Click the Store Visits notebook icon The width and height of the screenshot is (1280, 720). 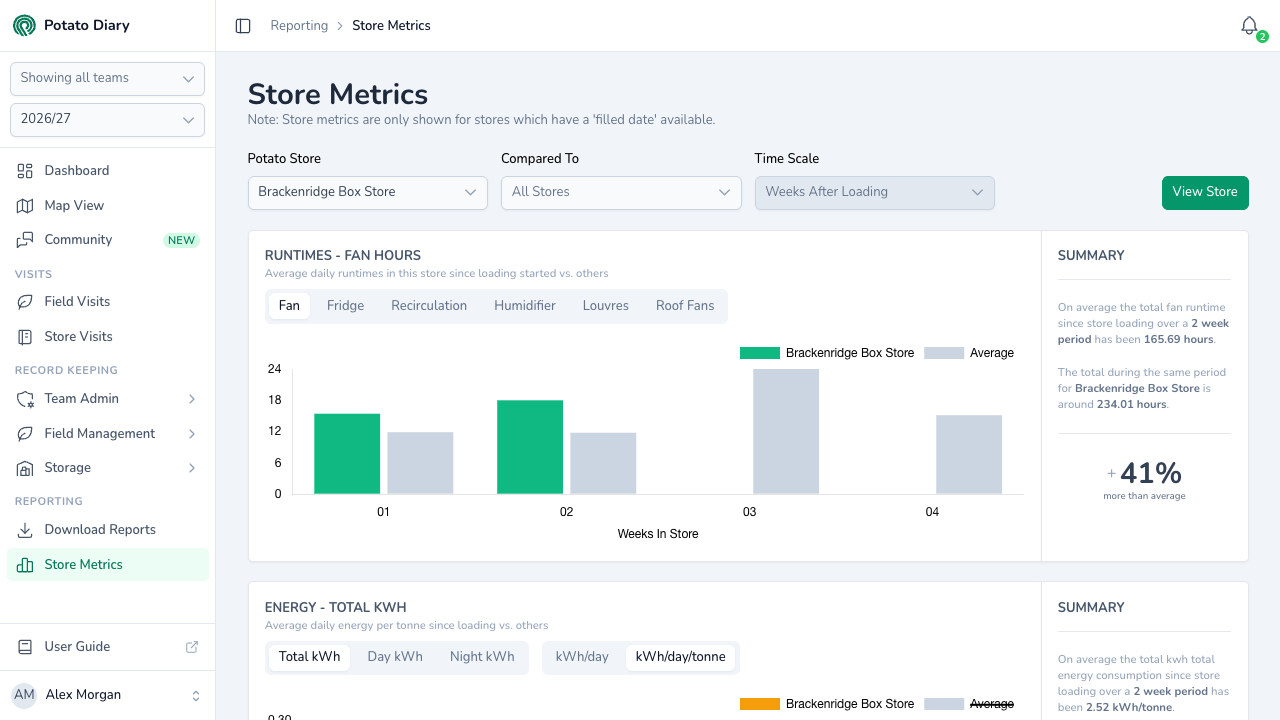(25, 337)
